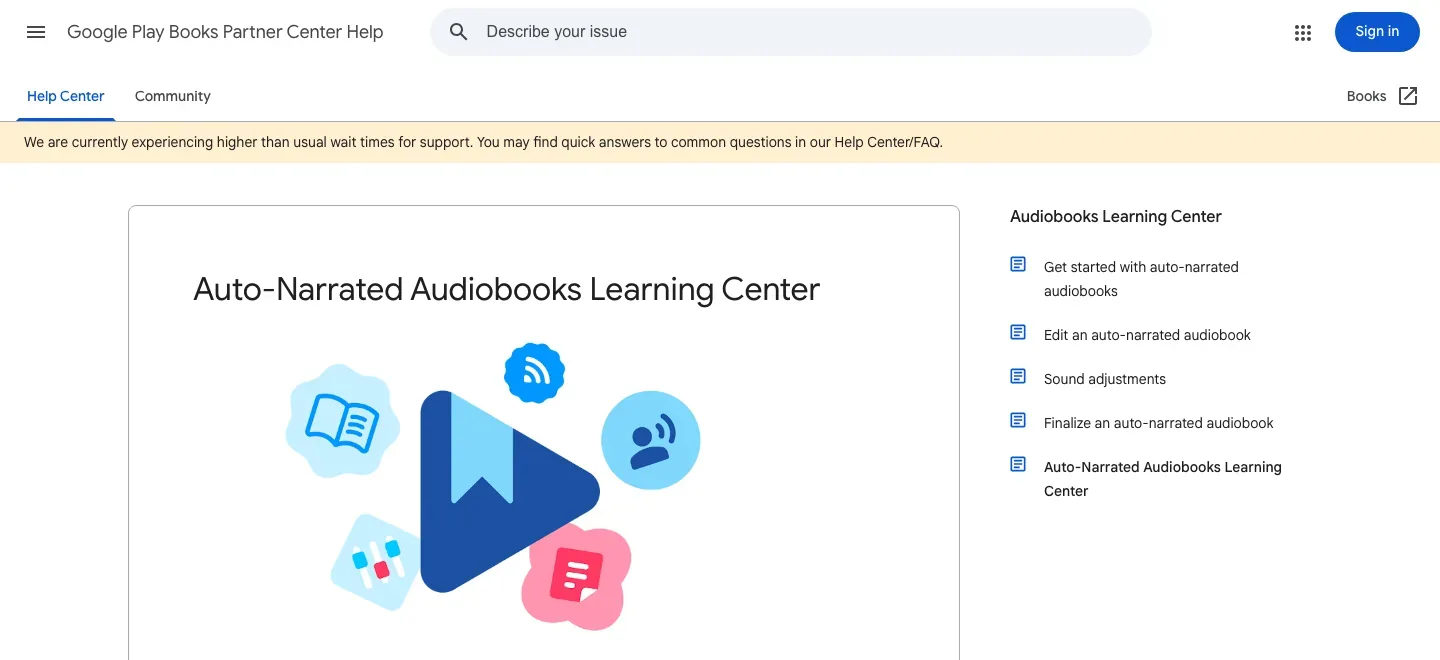Click the Sign in button
Viewport: 1440px width, 660px height.
tap(1377, 32)
